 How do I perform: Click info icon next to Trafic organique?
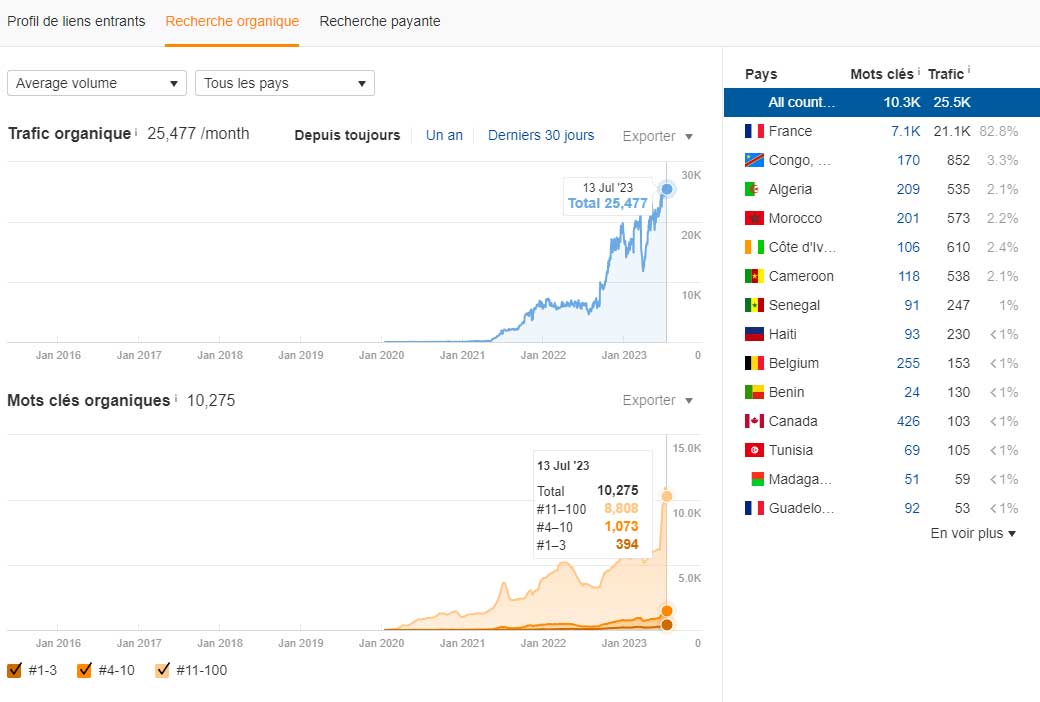[136, 131]
